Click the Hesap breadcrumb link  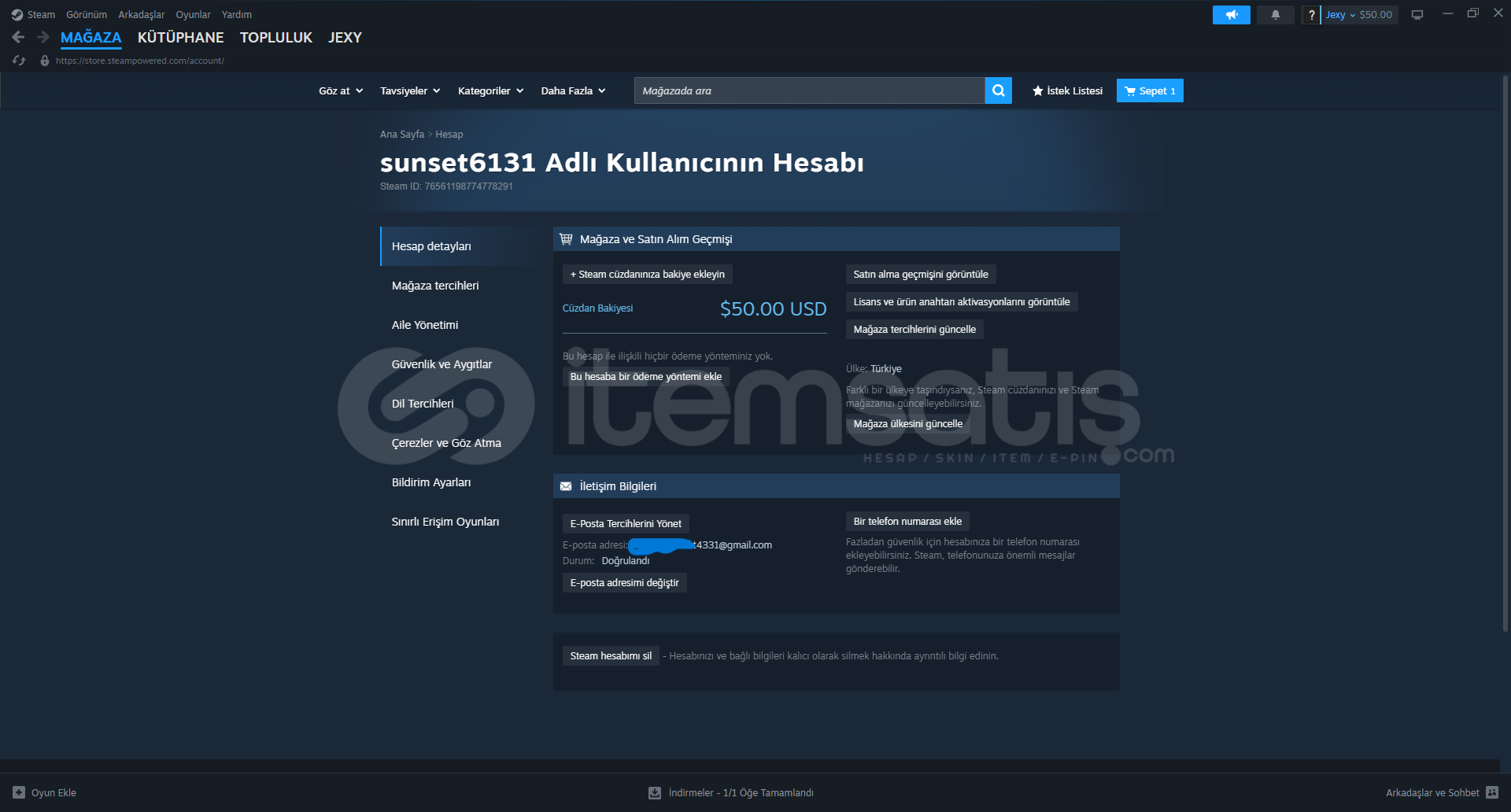pyautogui.click(x=449, y=135)
